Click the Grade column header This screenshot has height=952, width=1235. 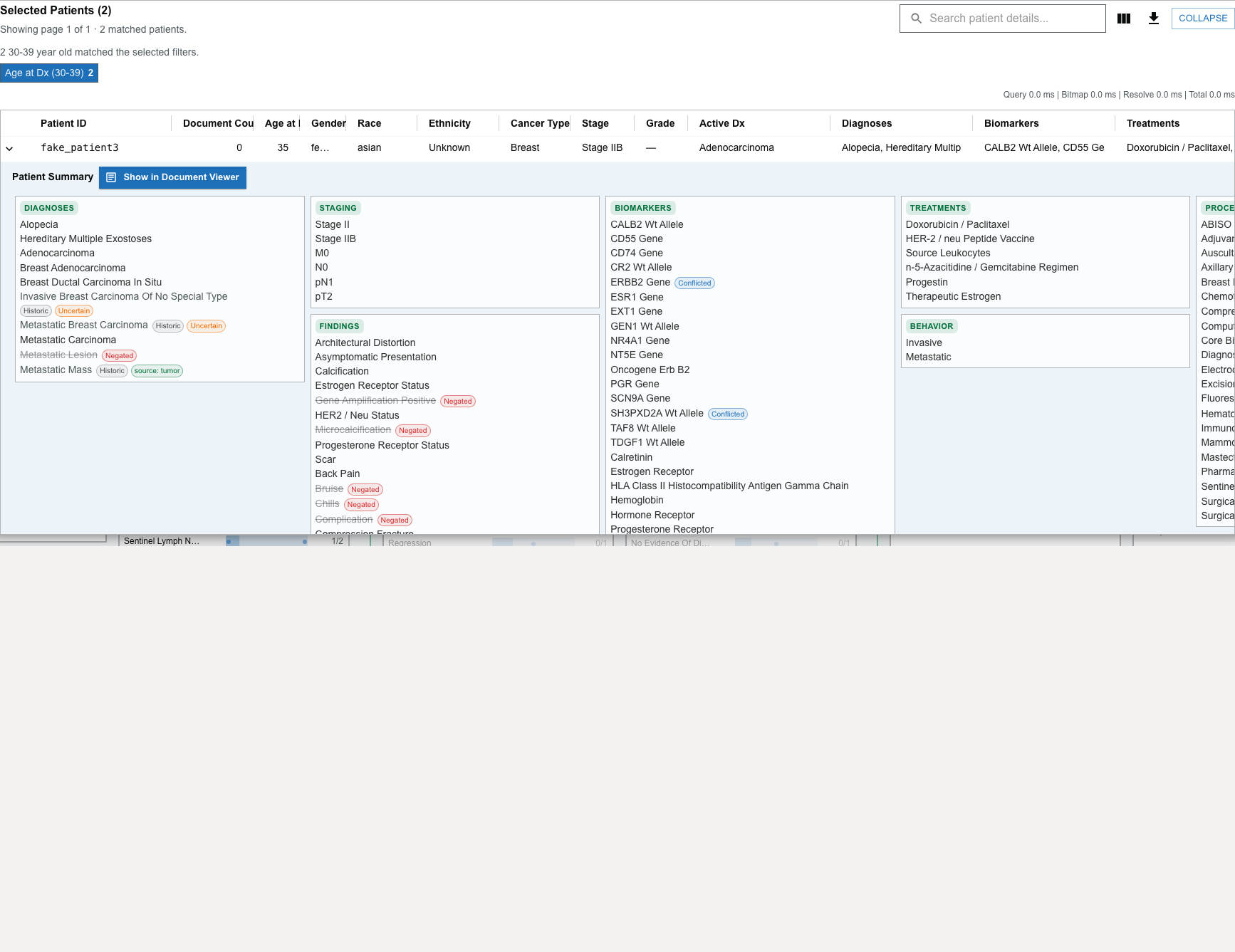pyautogui.click(x=660, y=123)
